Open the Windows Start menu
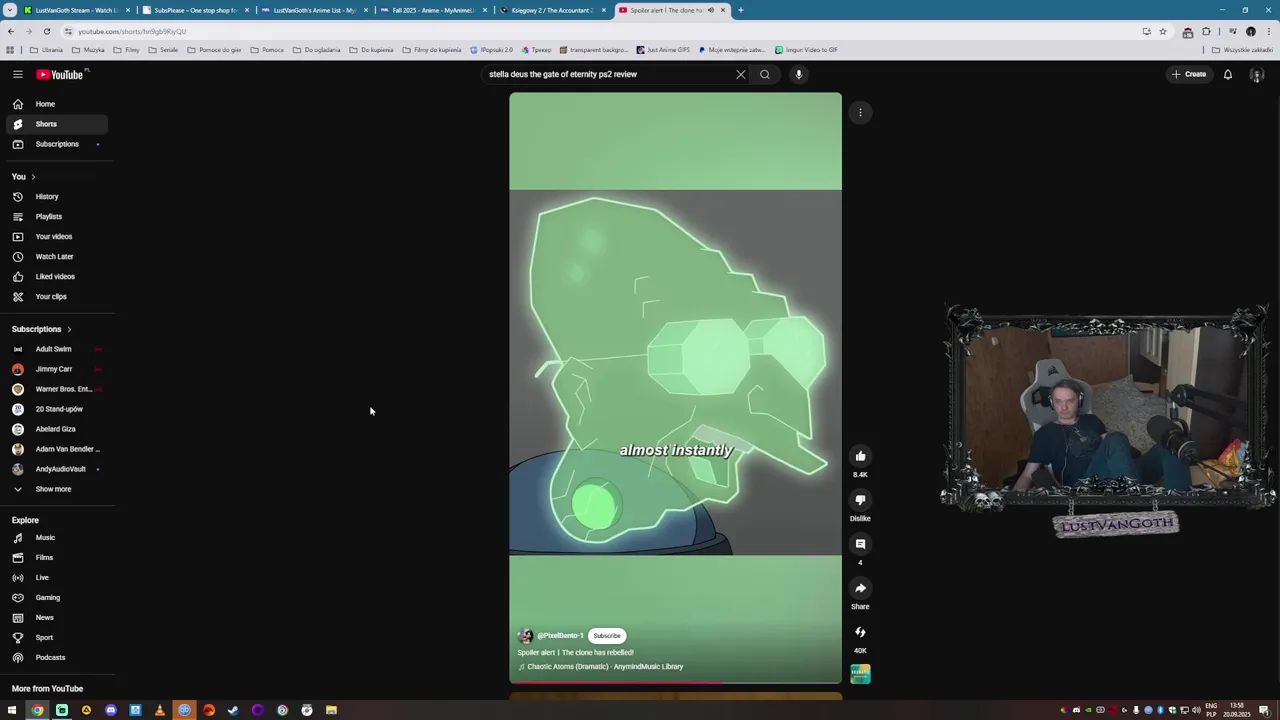 (x=12, y=710)
